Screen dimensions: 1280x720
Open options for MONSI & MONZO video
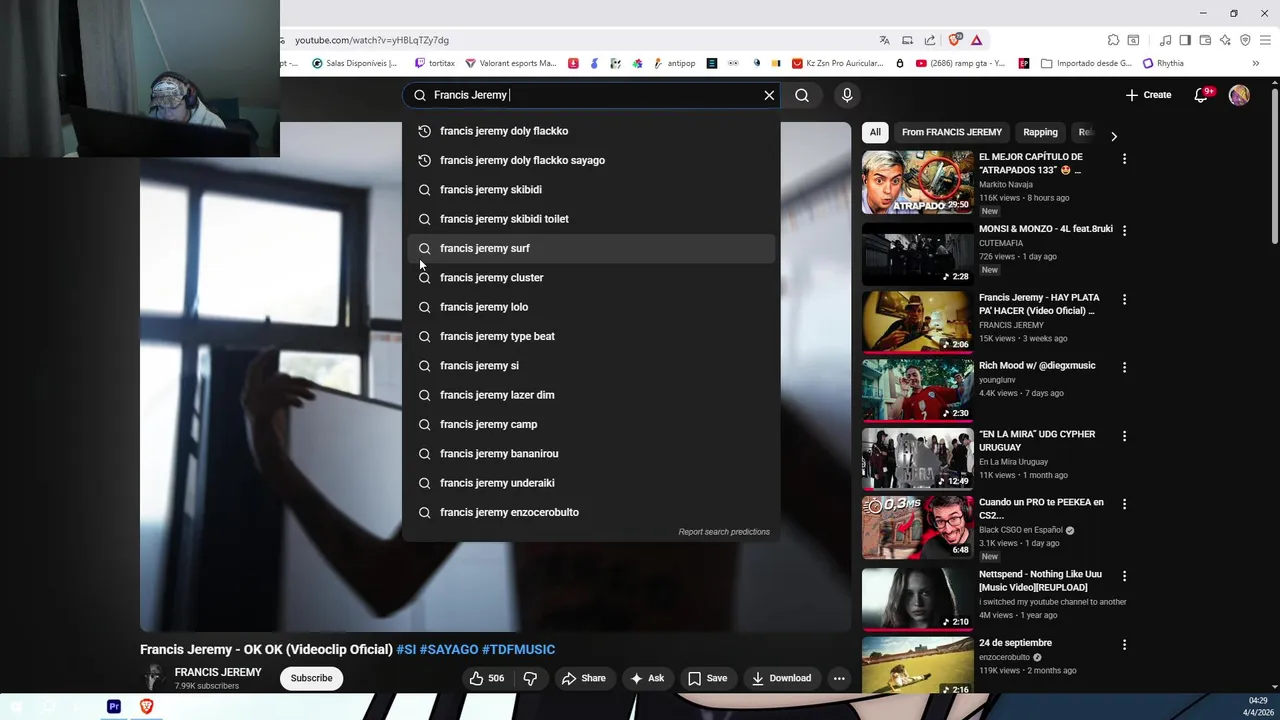click(1124, 230)
